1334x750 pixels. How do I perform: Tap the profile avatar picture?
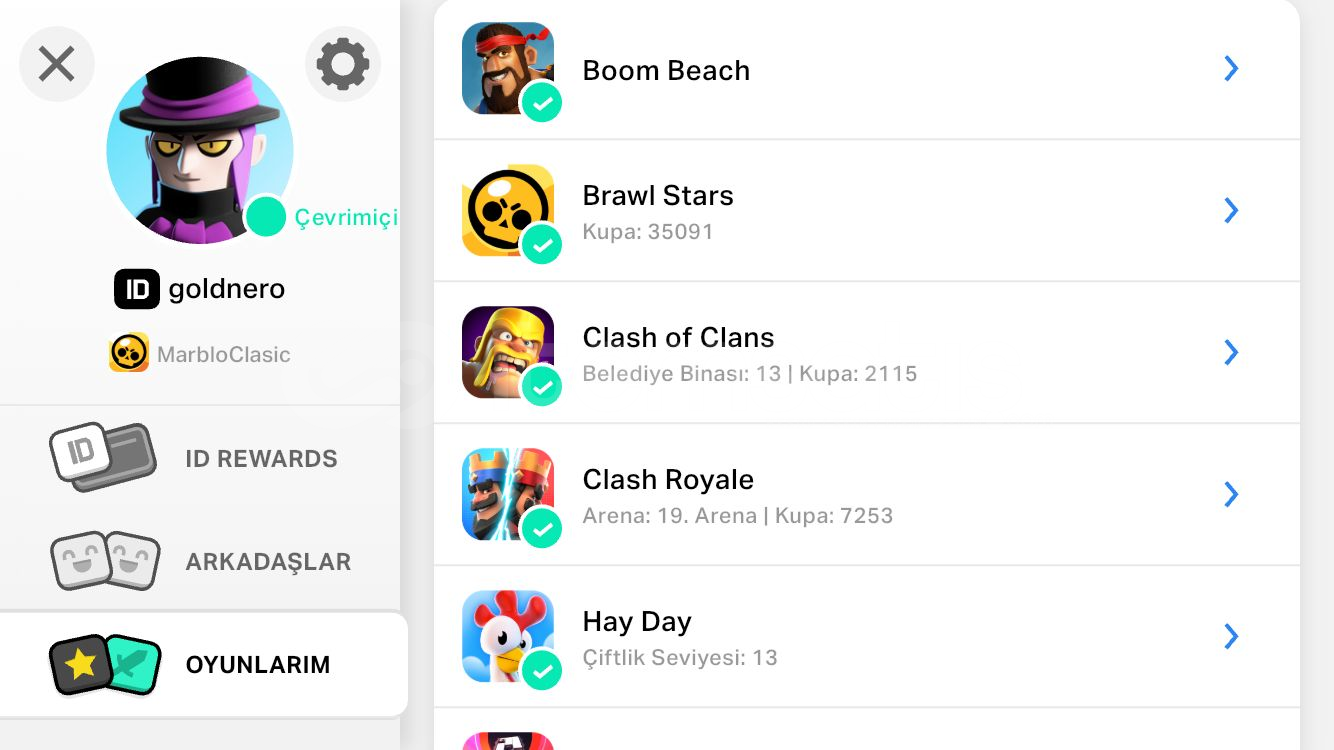coord(199,150)
